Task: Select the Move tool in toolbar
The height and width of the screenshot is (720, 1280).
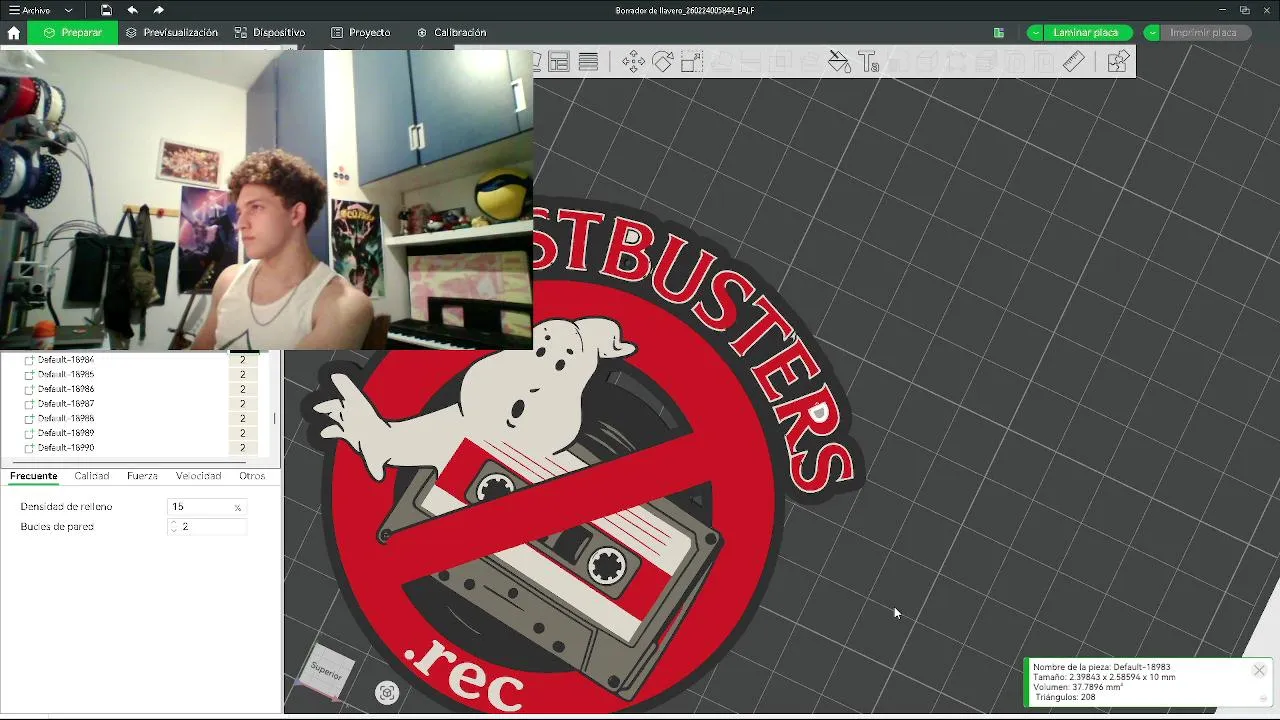Action: coord(633,62)
